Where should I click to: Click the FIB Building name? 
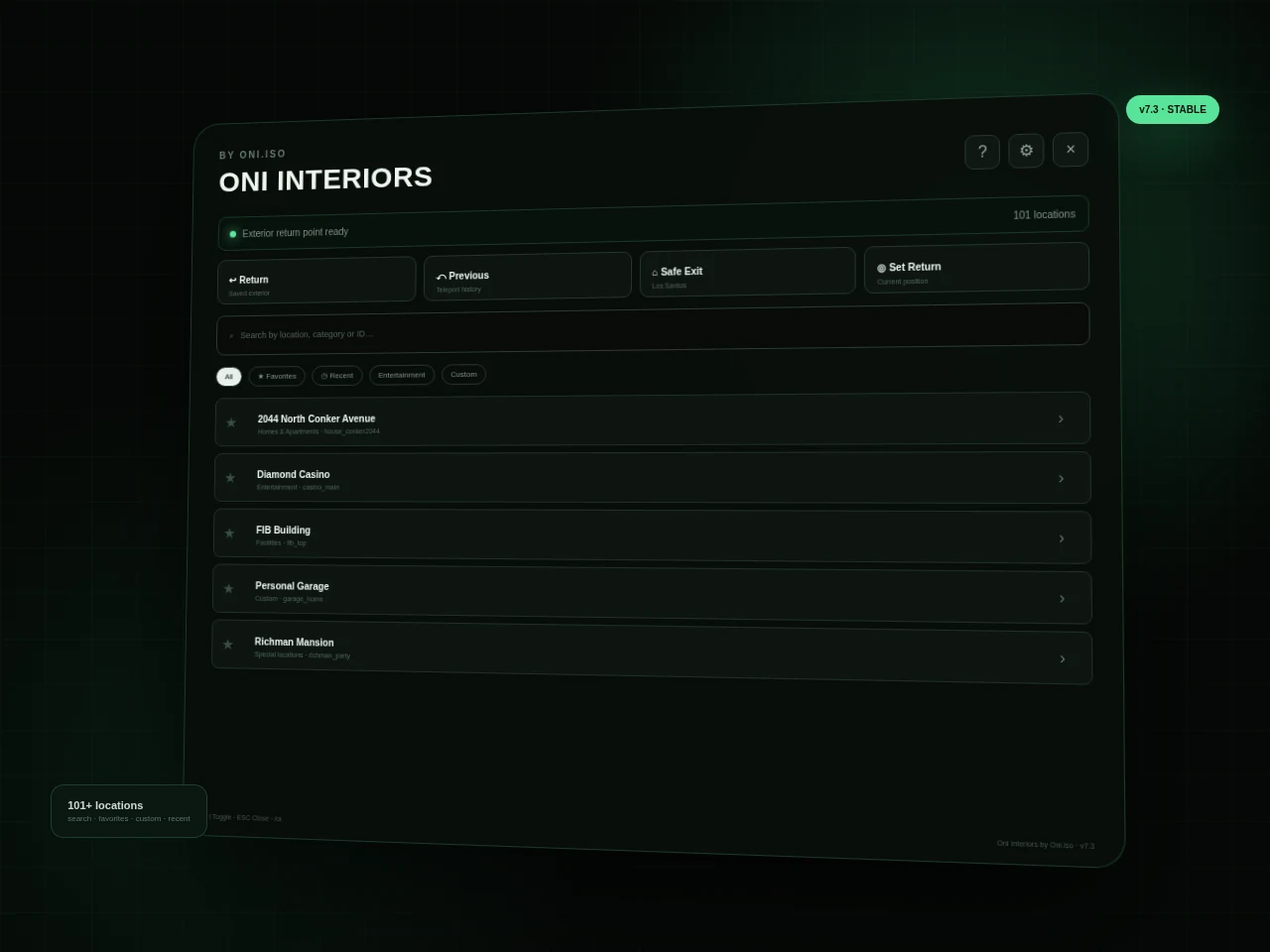(x=283, y=531)
